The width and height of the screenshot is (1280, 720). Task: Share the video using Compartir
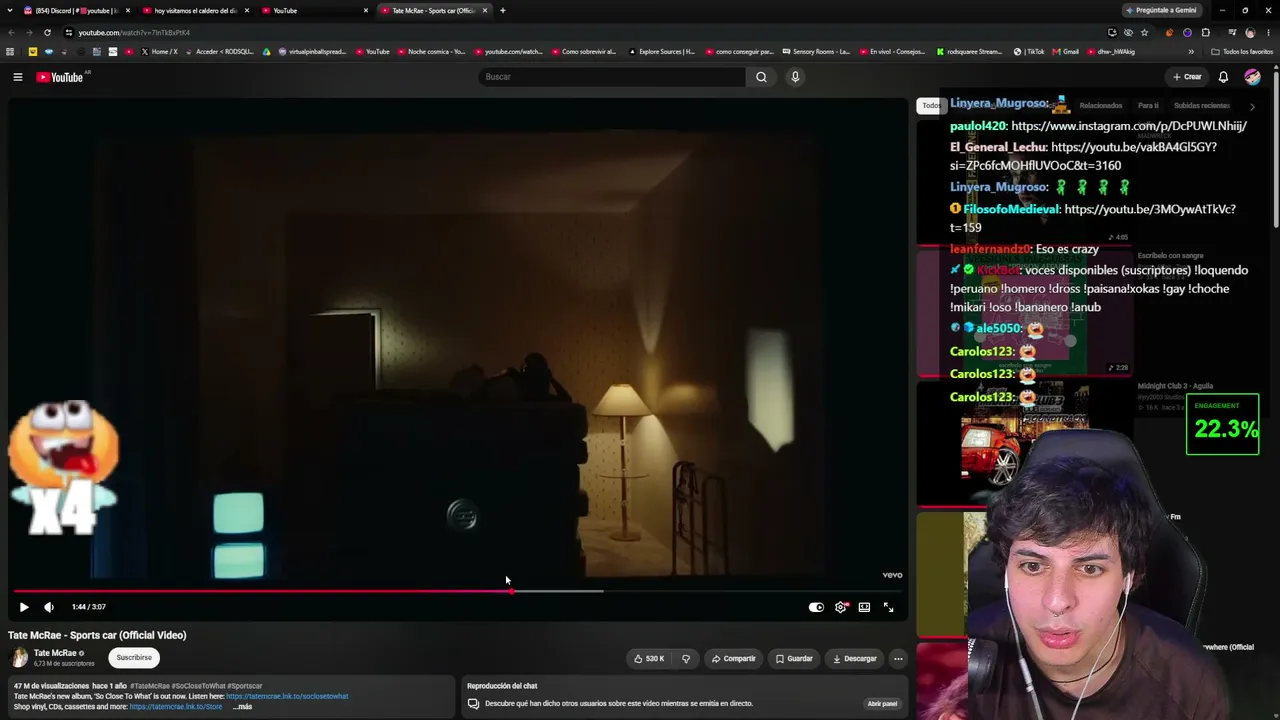pos(733,658)
